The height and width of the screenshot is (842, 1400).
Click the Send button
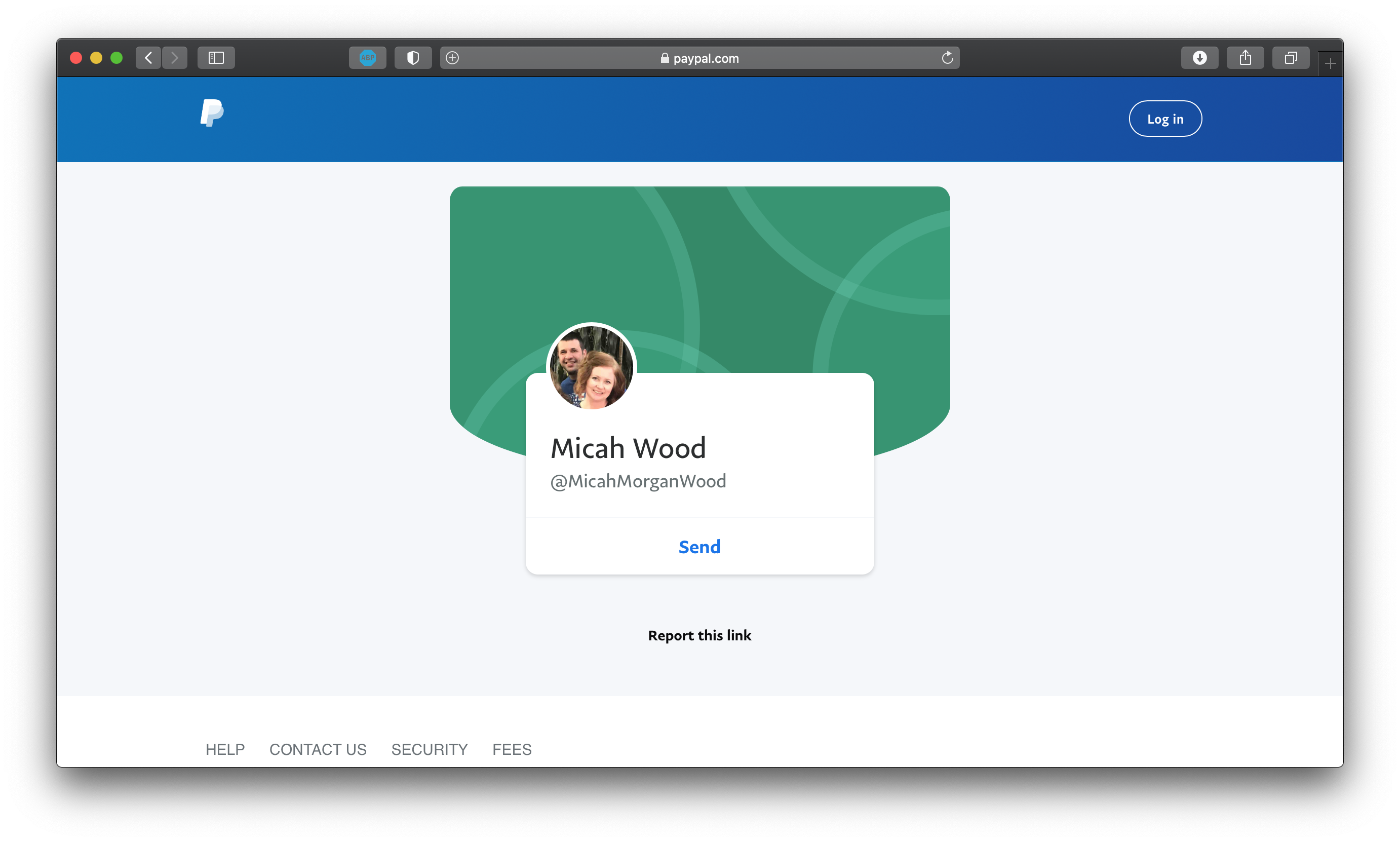click(x=699, y=547)
